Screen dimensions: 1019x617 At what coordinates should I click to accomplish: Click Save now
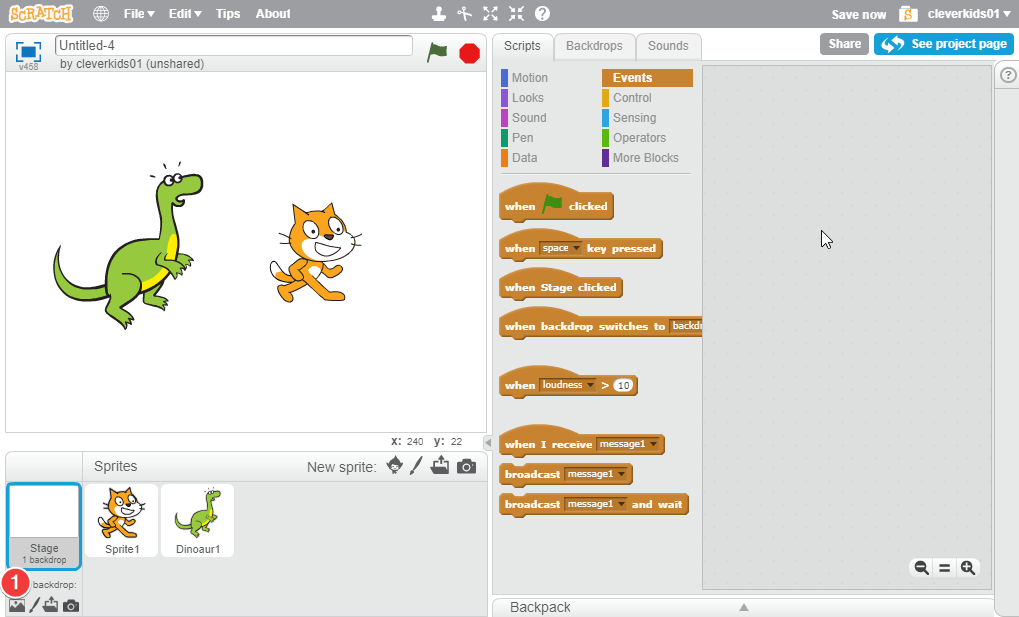(858, 14)
